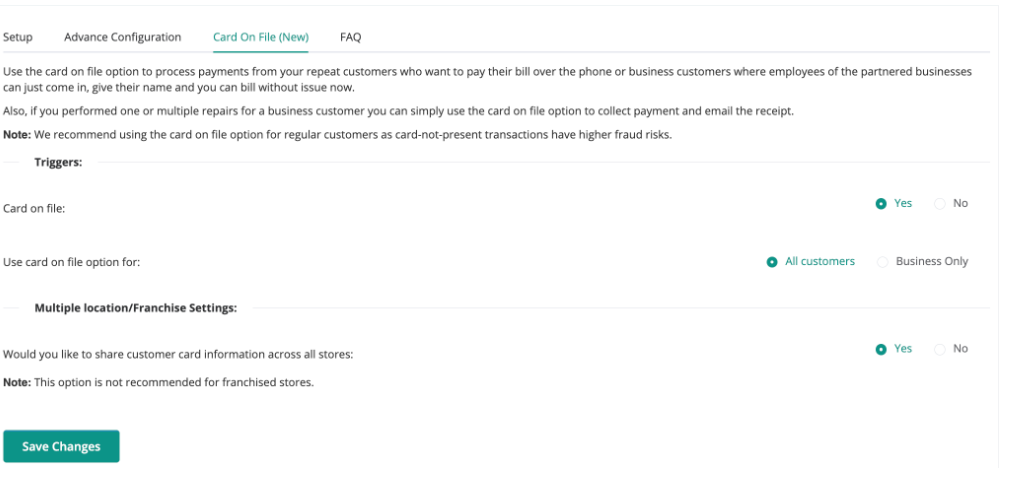
Task: Disable Card on file with No radio circle
Action: 940,204
